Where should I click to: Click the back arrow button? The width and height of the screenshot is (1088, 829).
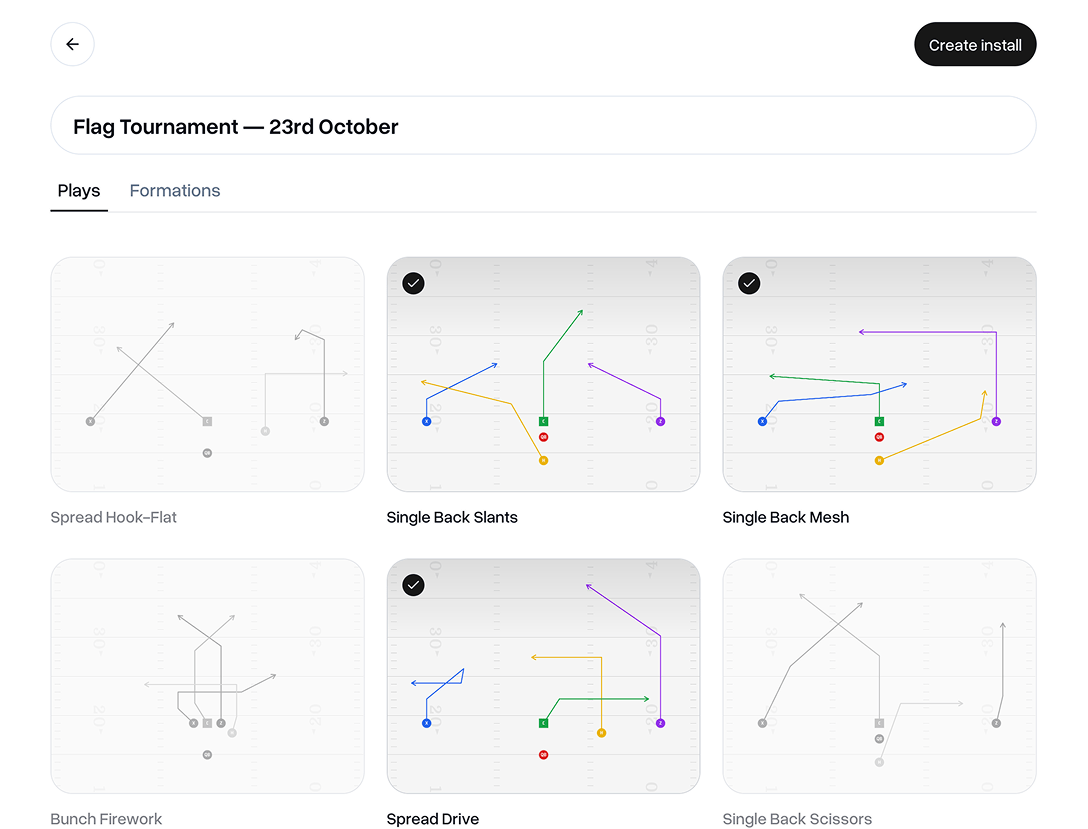pyautogui.click(x=72, y=45)
